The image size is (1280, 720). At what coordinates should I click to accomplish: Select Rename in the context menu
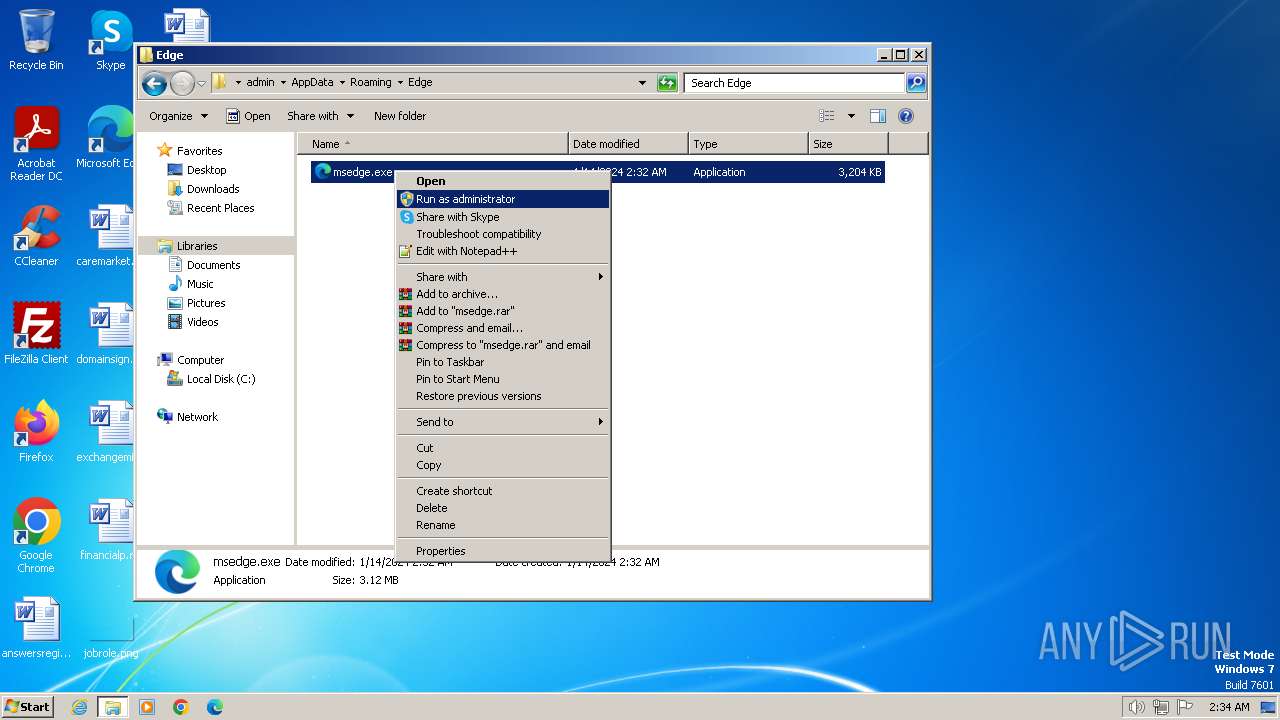coord(503,525)
